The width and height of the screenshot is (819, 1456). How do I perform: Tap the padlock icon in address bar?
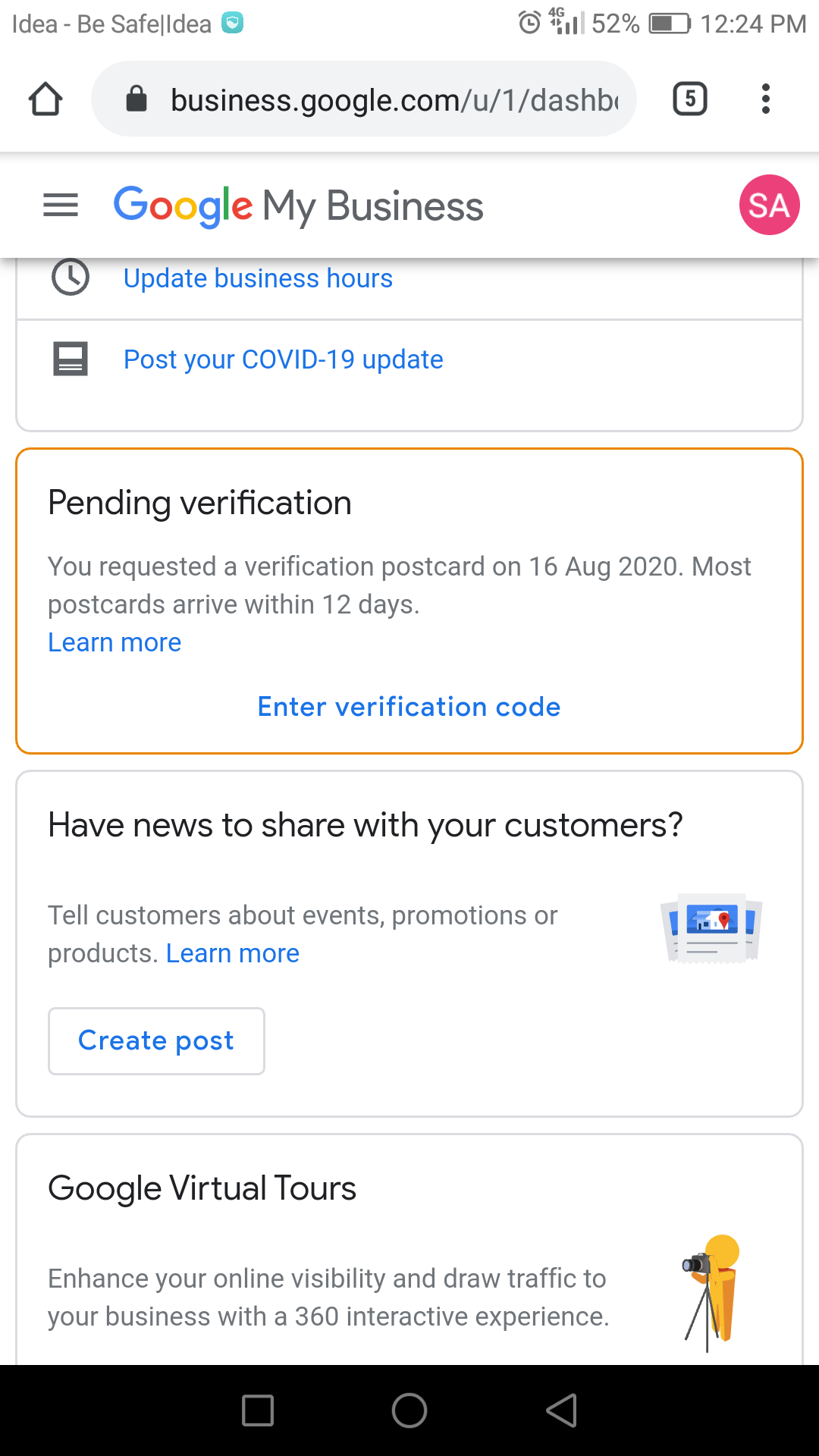click(136, 99)
